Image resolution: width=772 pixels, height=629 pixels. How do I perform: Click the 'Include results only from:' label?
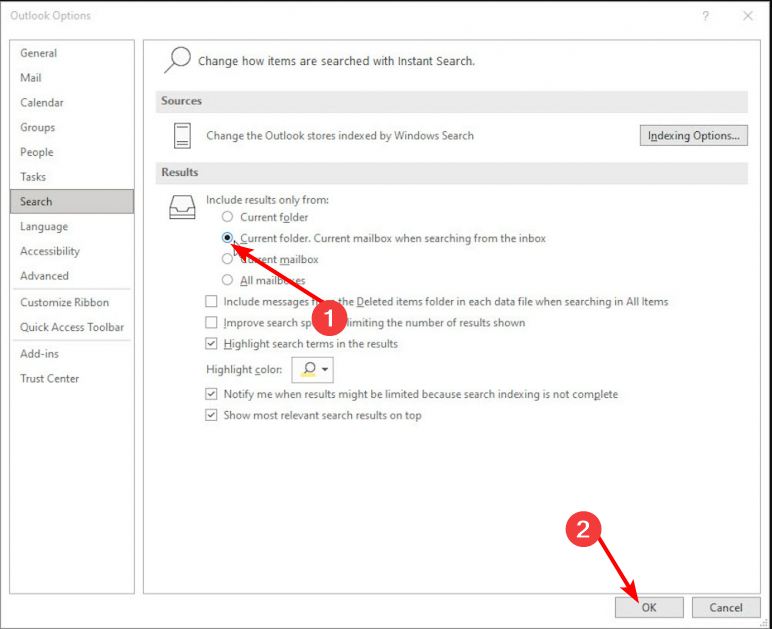coord(267,200)
